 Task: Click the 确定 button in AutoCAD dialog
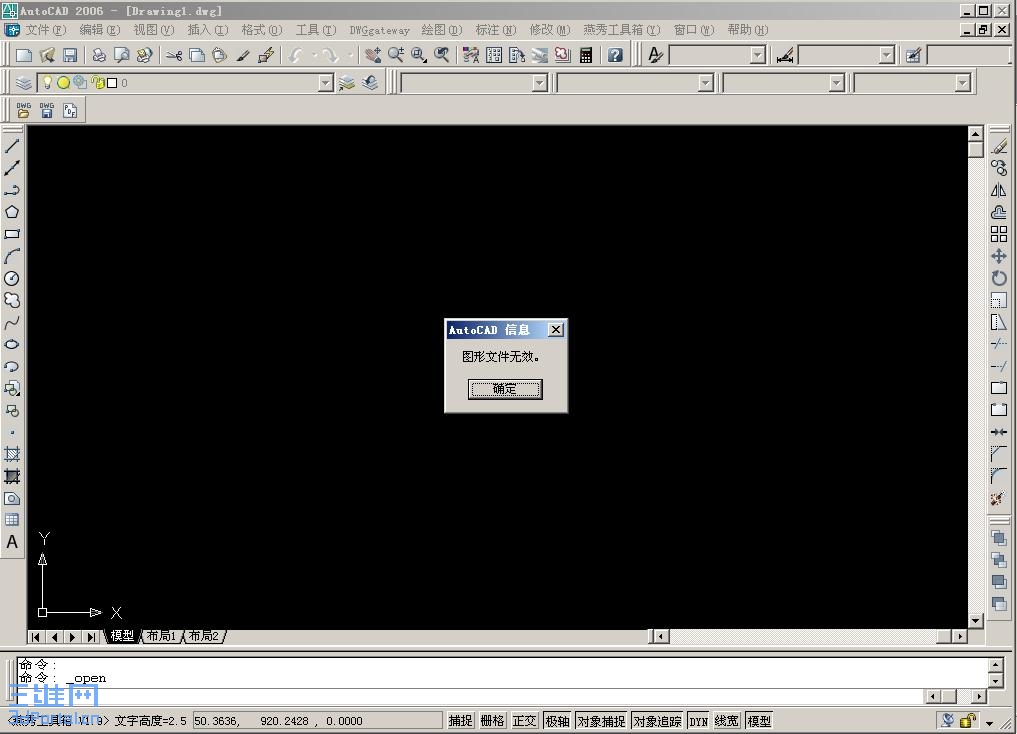[505, 389]
